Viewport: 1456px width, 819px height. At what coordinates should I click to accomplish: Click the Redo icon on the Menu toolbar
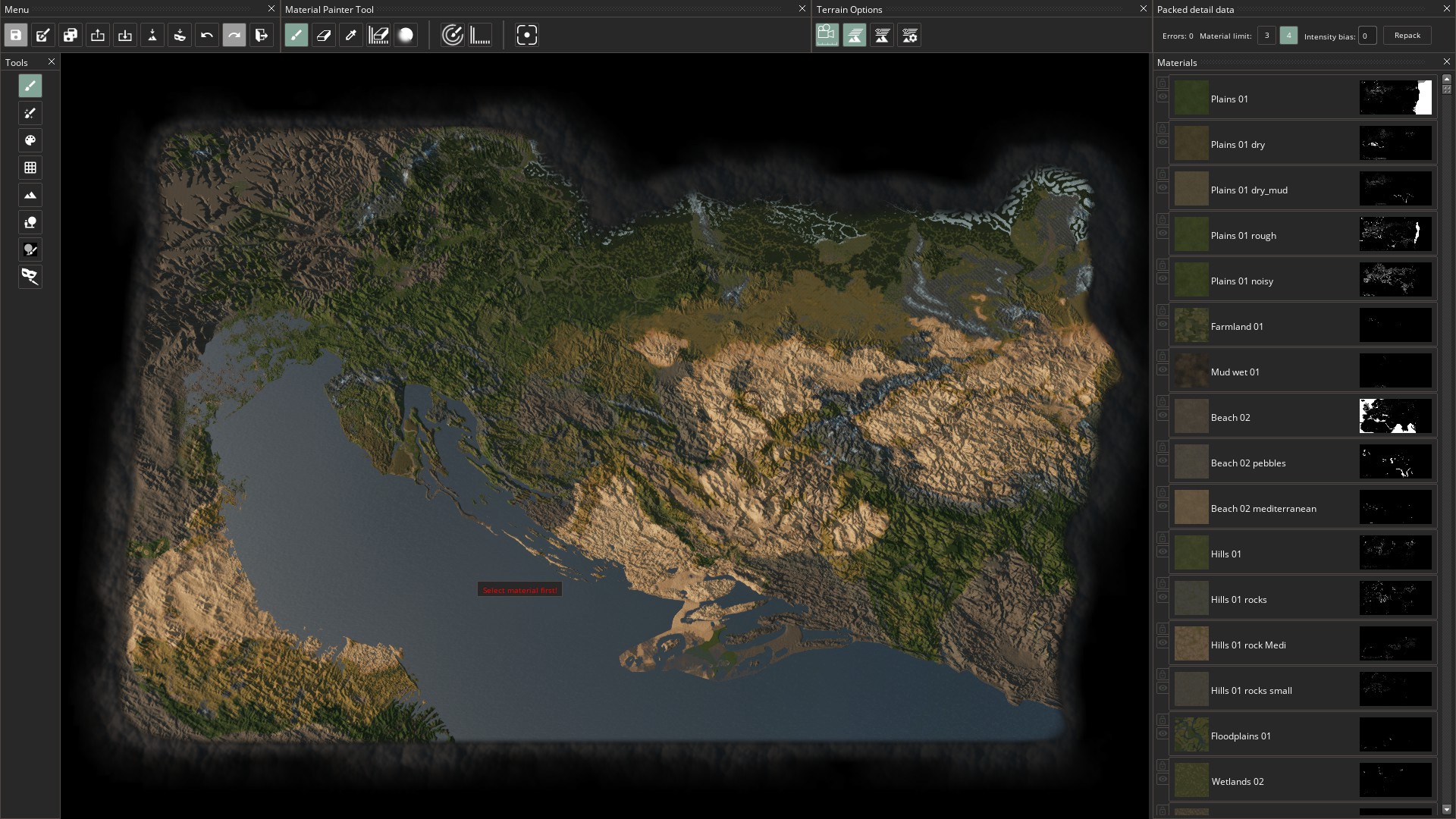coord(234,35)
